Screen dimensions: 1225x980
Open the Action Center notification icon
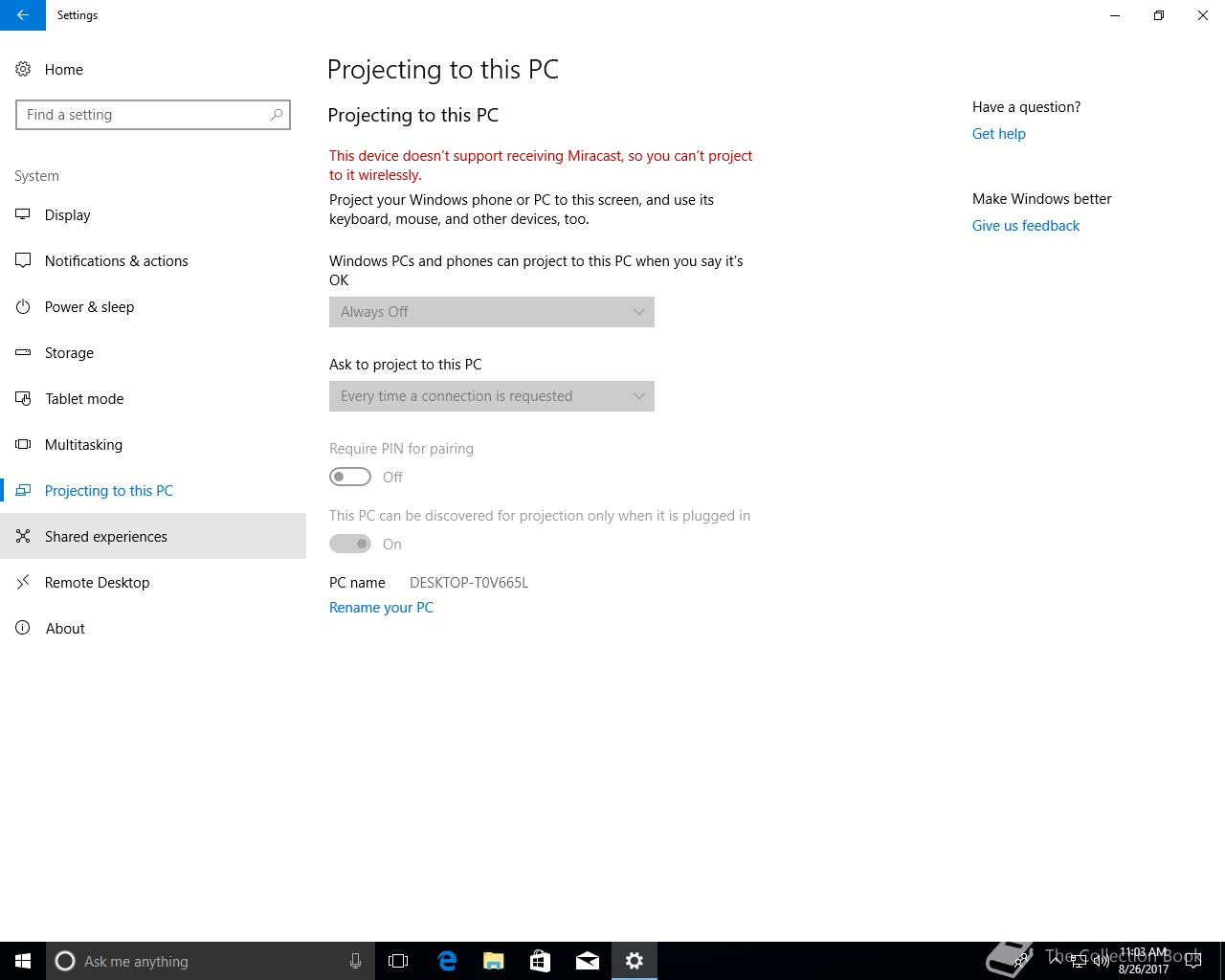(x=1193, y=961)
